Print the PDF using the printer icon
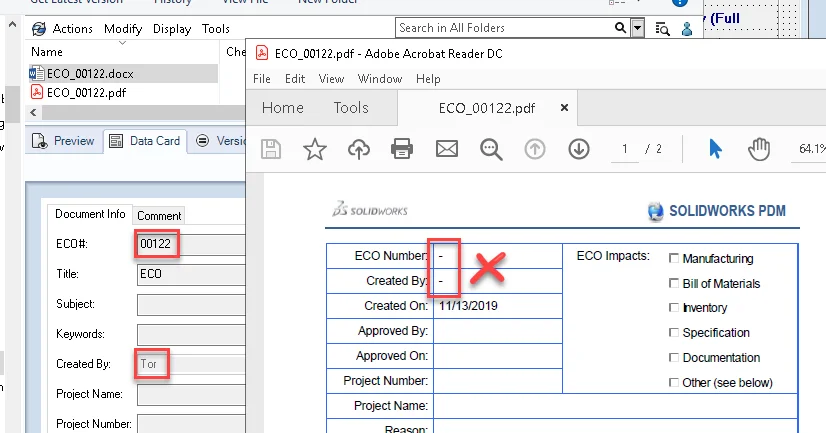The height and width of the screenshot is (433, 826). click(x=402, y=149)
